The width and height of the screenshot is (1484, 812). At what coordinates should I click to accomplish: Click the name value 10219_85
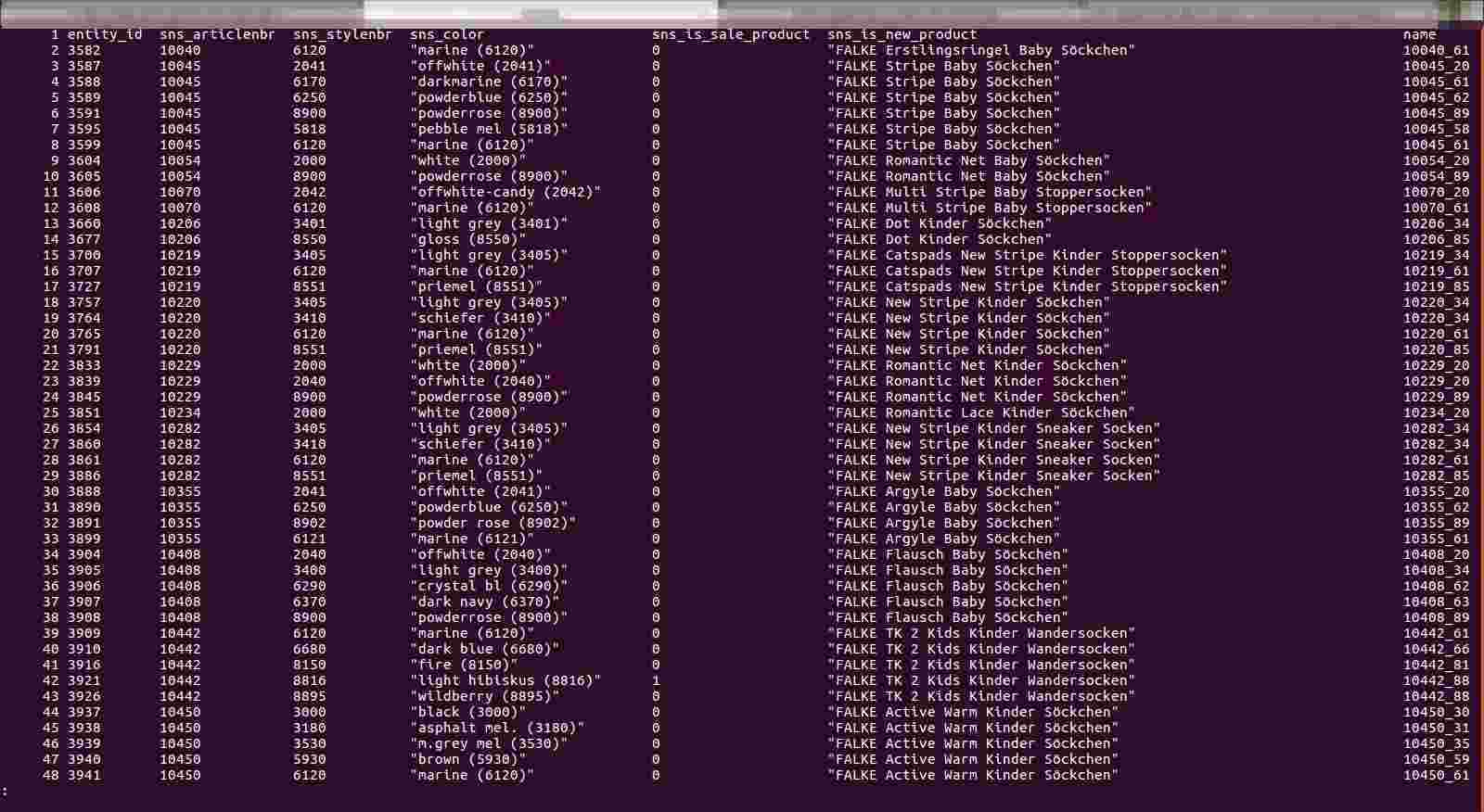coord(1436,286)
